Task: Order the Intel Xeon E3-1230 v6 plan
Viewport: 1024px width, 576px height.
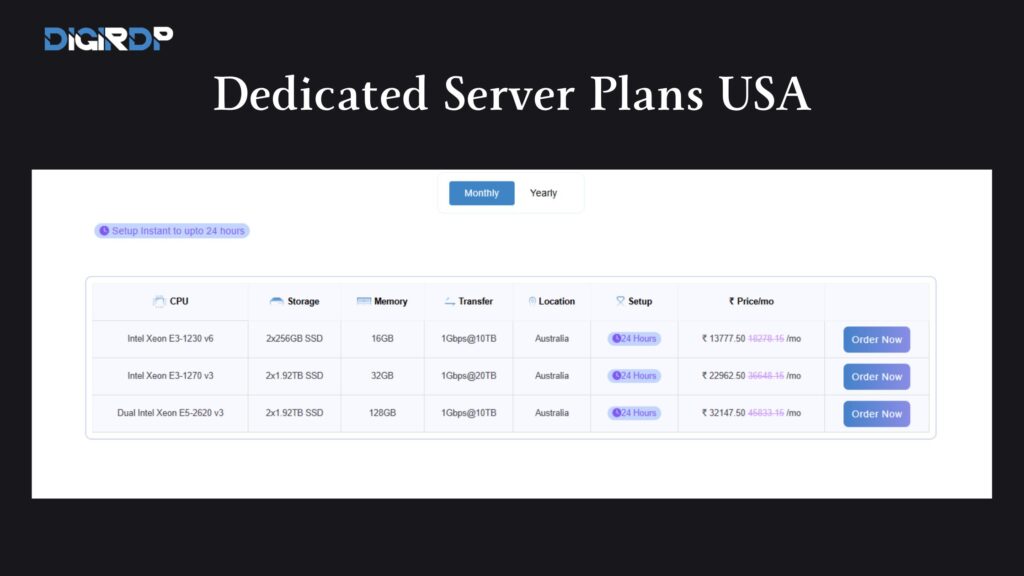Action: (x=876, y=340)
